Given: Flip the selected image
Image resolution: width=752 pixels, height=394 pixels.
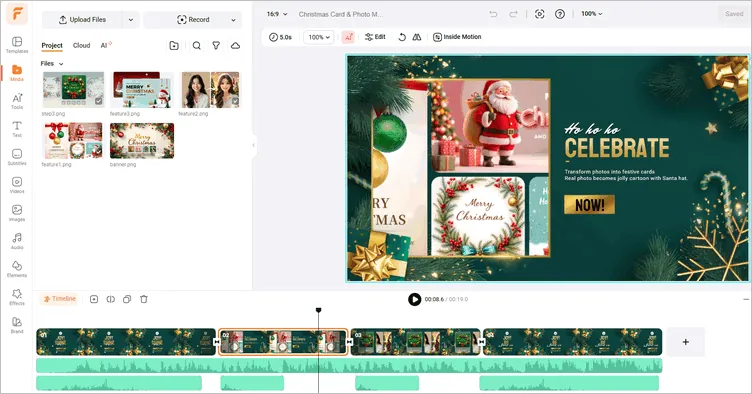Looking at the screenshot, I should click(x=417, y=37).
